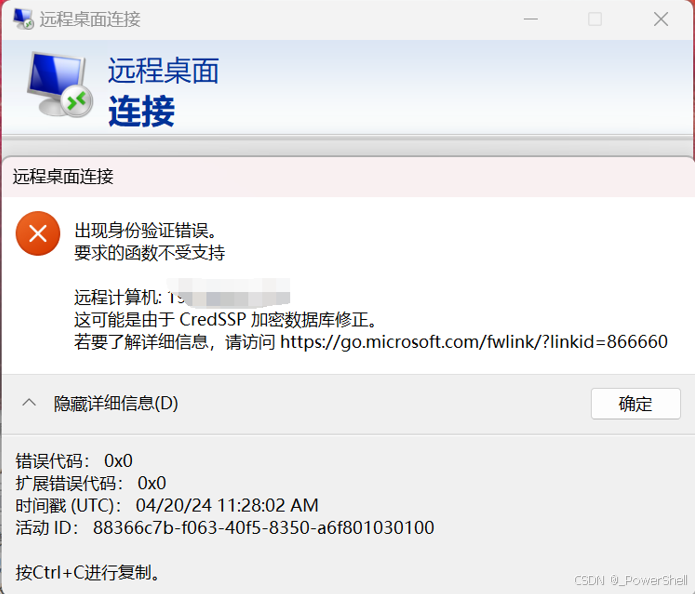This screenshot has width=695, height=594.
Task: Close the 远程桌面连接 window
Action: (x=661, y=19)
